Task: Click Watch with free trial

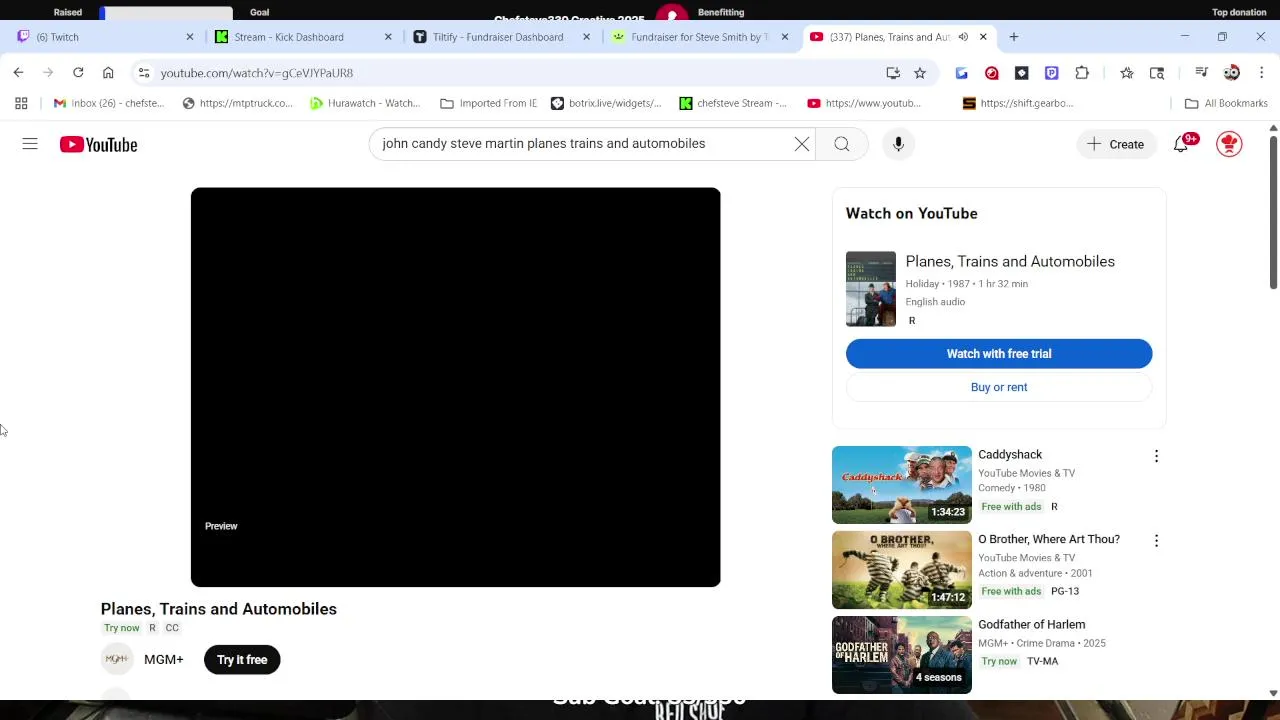Action: coord(999,354)
